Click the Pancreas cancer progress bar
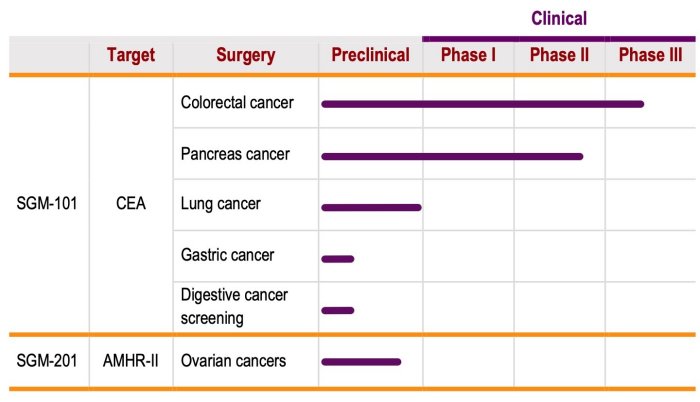Image resolution: width=700 pixels, height=402 pixels. point(452,156)
